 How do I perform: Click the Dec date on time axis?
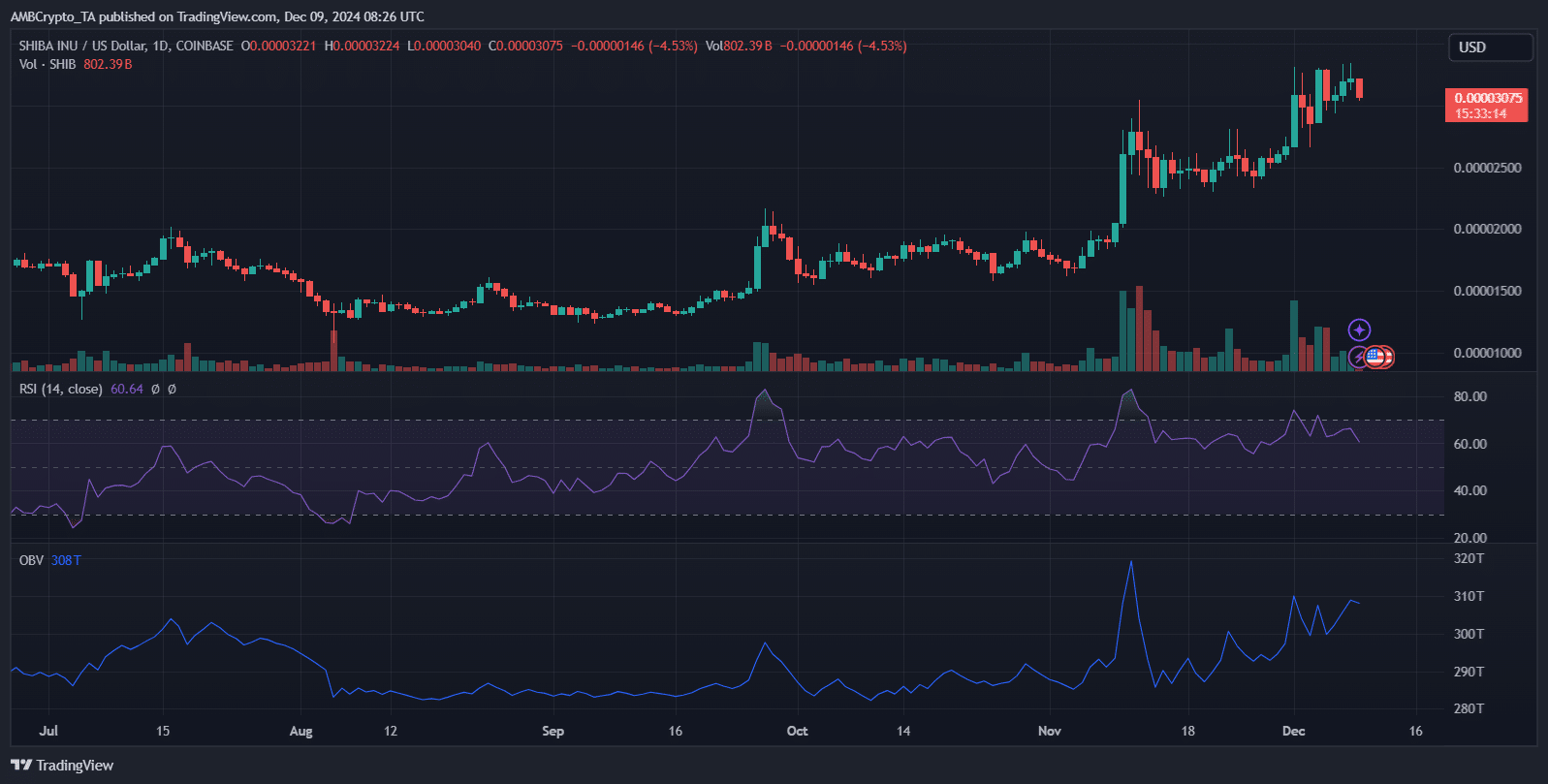pyautogui.click(x=1293, y=731)
